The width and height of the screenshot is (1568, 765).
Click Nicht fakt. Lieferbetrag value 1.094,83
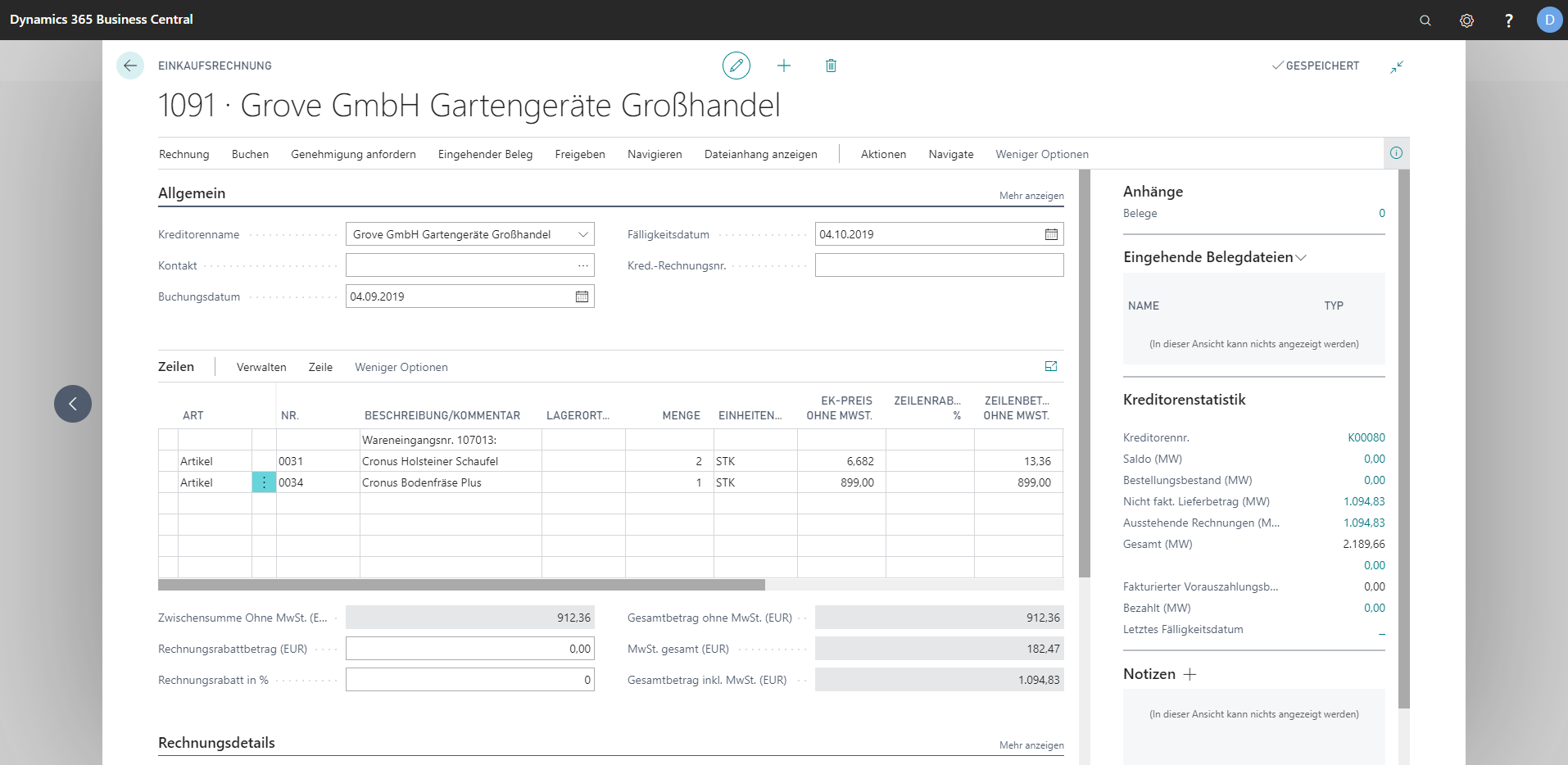point(1364,501)
